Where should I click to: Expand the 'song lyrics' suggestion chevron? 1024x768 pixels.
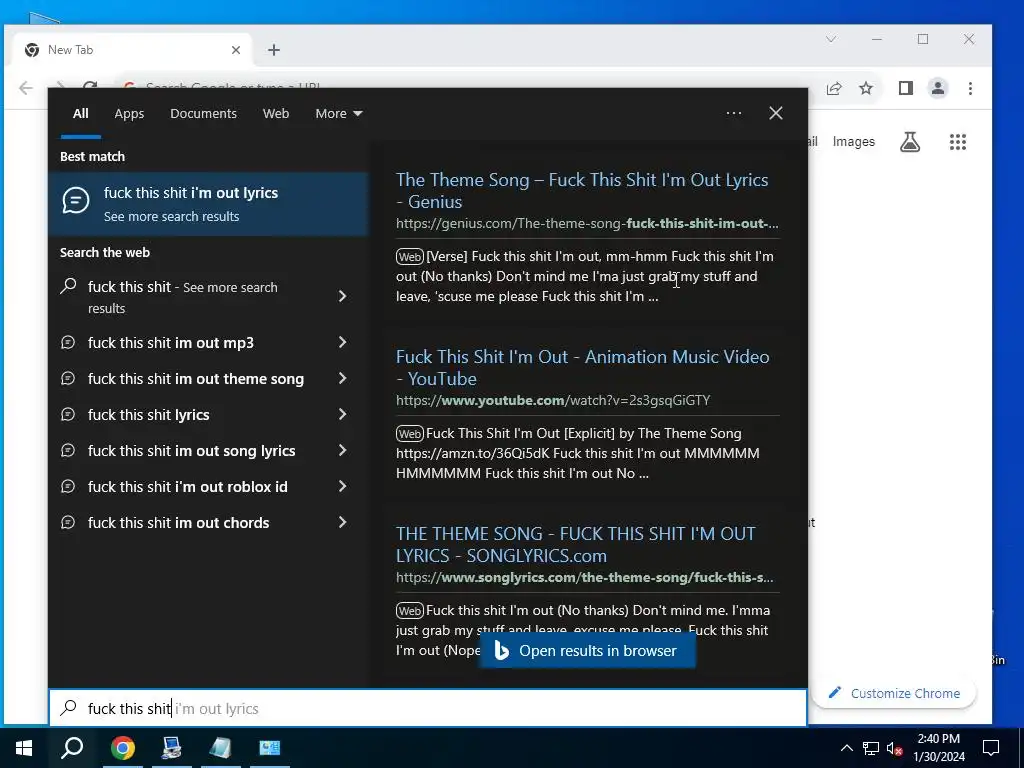(342, 450)
